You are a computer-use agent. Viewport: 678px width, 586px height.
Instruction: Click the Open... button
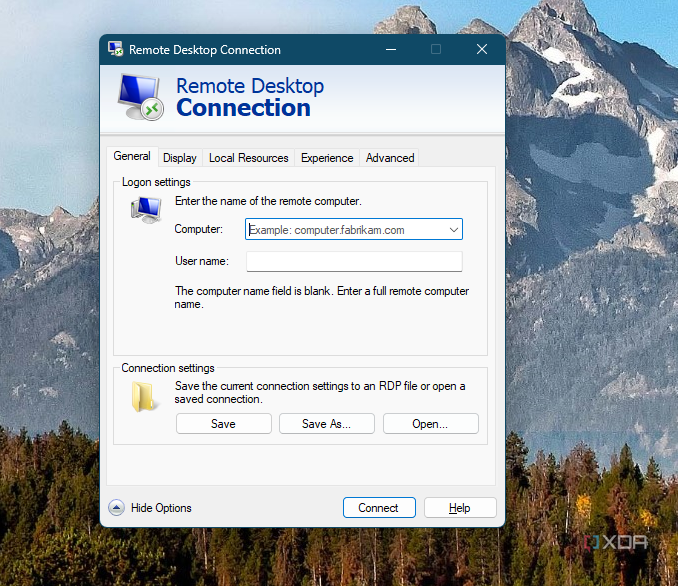pos(430,423)
